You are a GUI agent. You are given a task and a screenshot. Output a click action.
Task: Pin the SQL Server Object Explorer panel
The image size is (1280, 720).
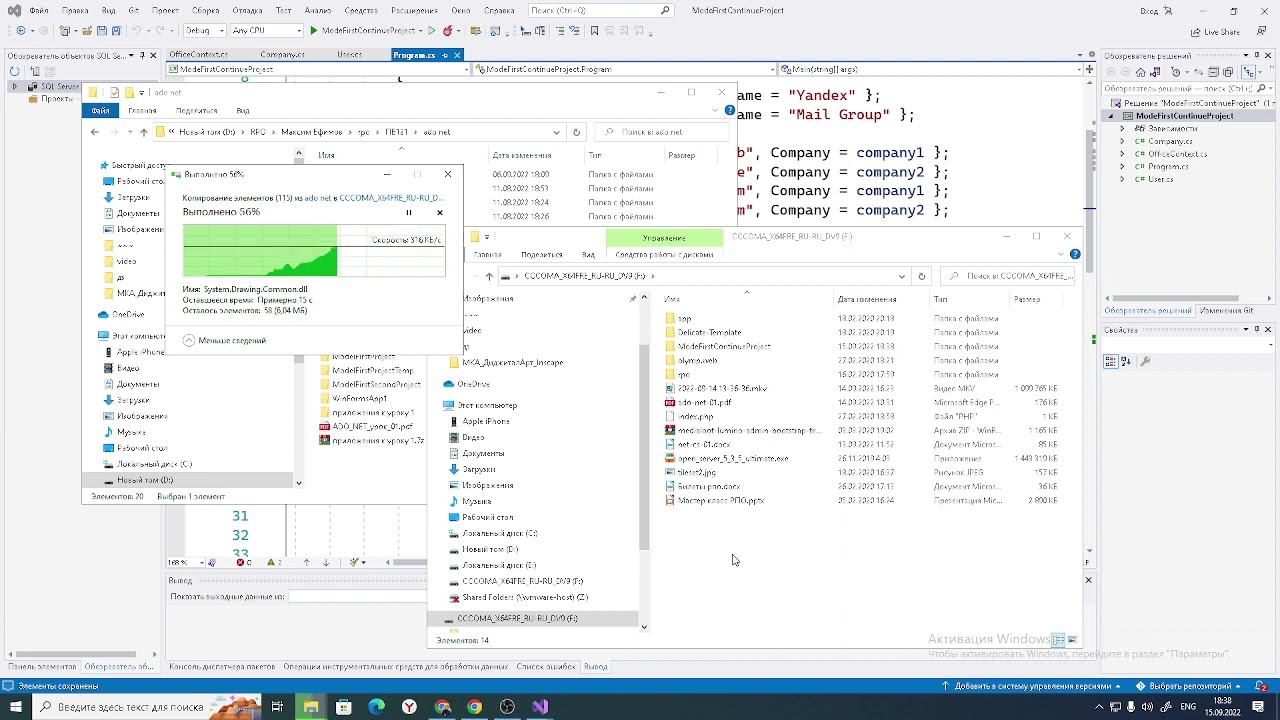pos(141,55)
